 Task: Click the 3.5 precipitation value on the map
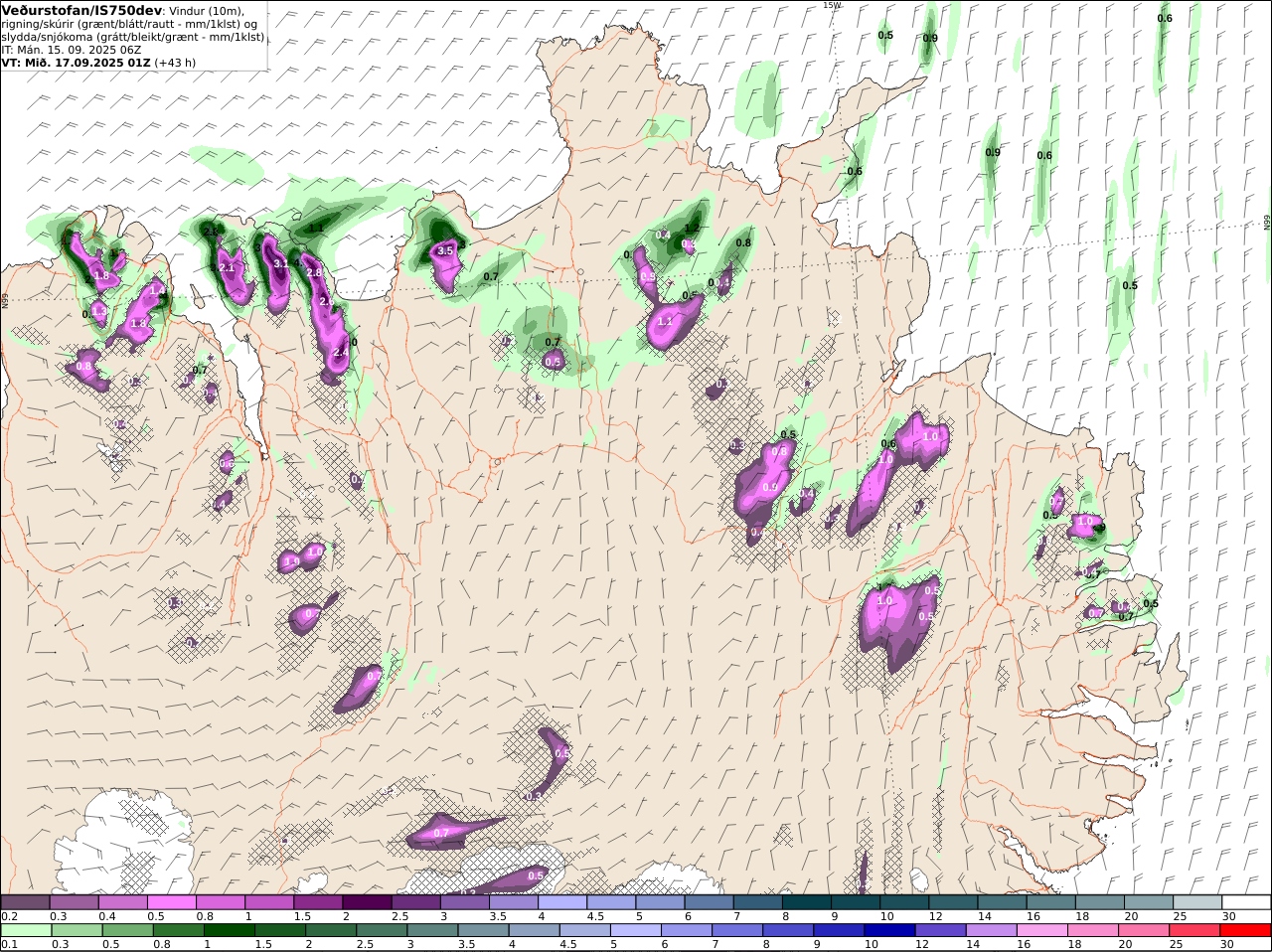[x=445, y=250]
